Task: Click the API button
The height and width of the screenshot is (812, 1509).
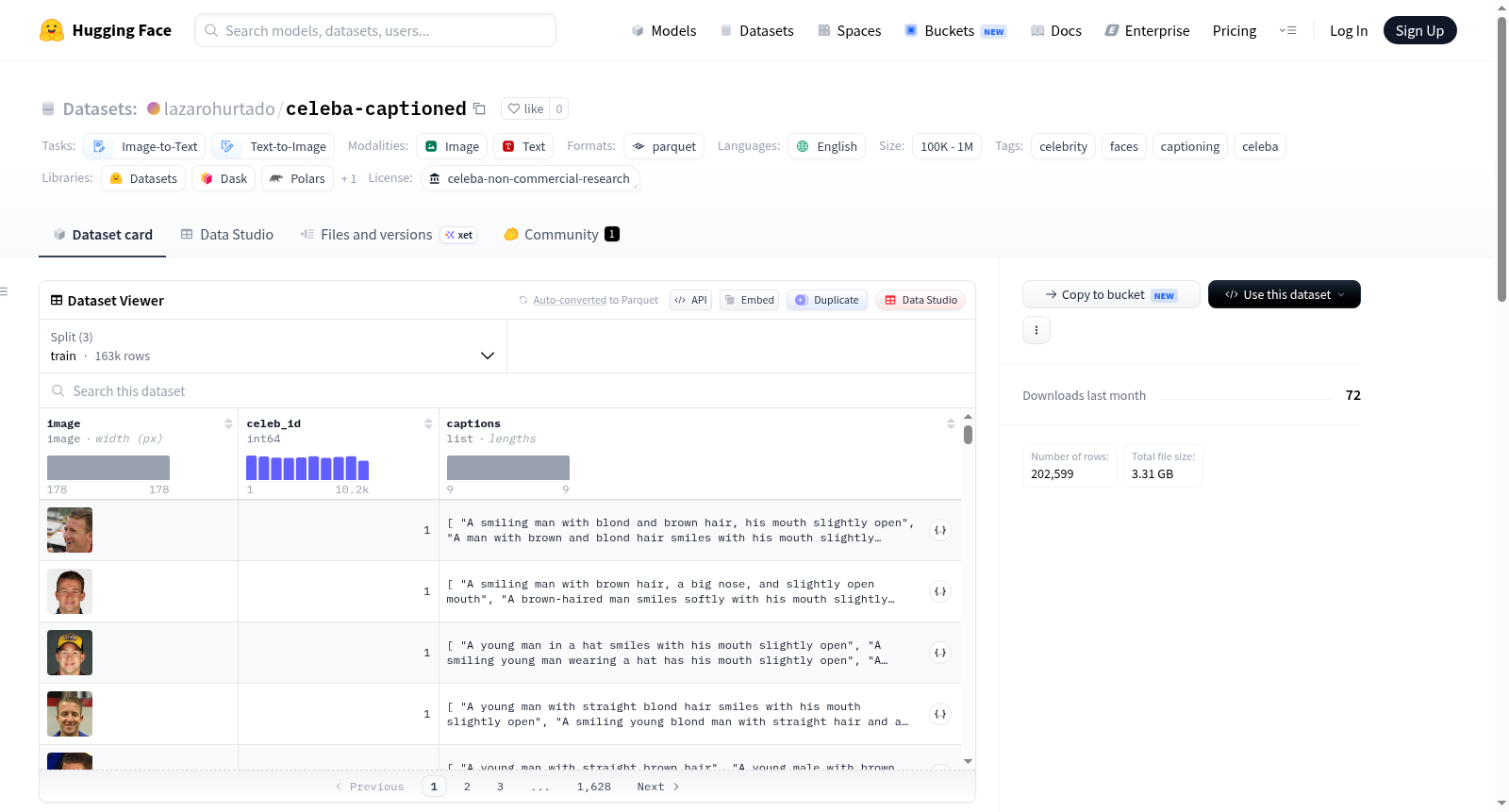Action: [x=690, y=300]
